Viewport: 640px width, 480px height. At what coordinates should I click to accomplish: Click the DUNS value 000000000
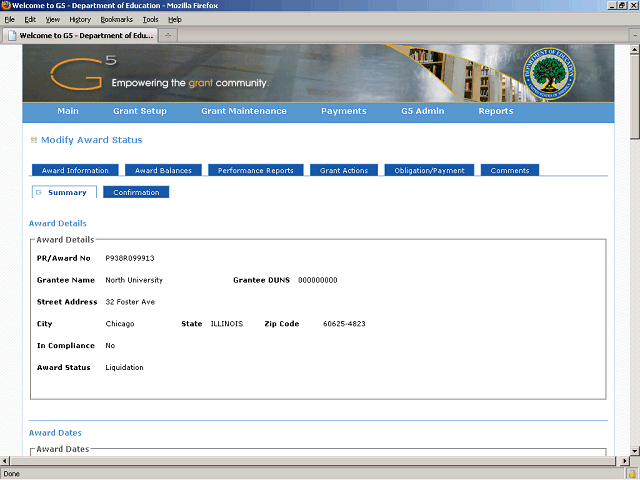(318, 280)
